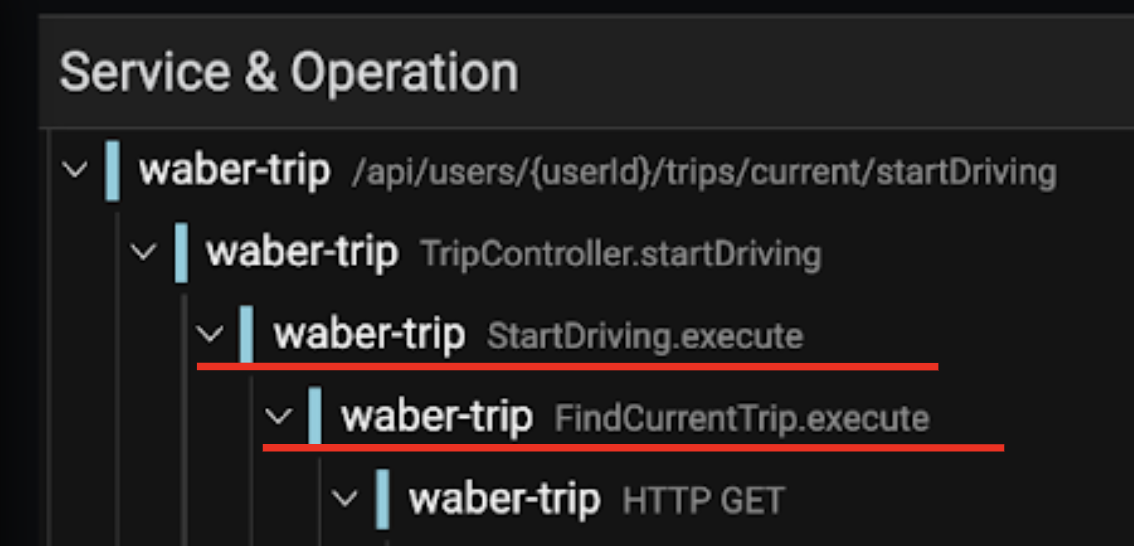The width and height of the screenshot is (1134, 546).
Task: Click the blue color bar beside TripController.startDriving
Action: click(181, 252)
